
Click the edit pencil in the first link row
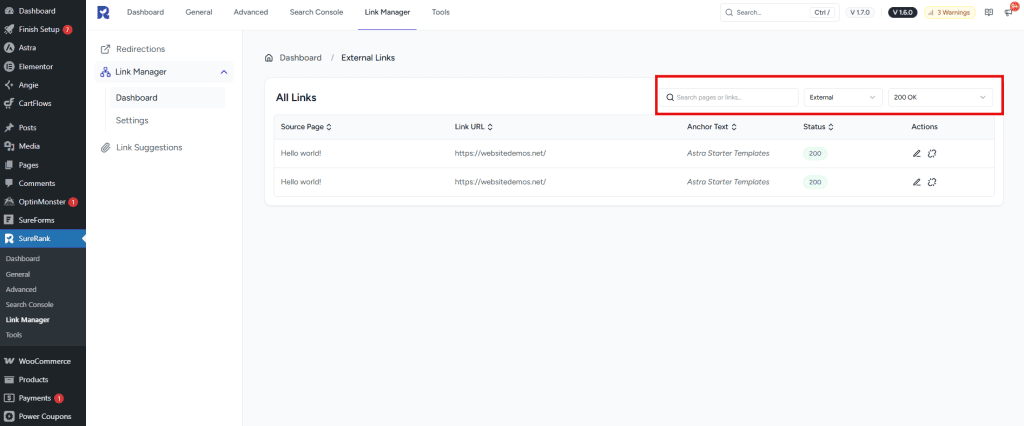(x=917, y=154)
